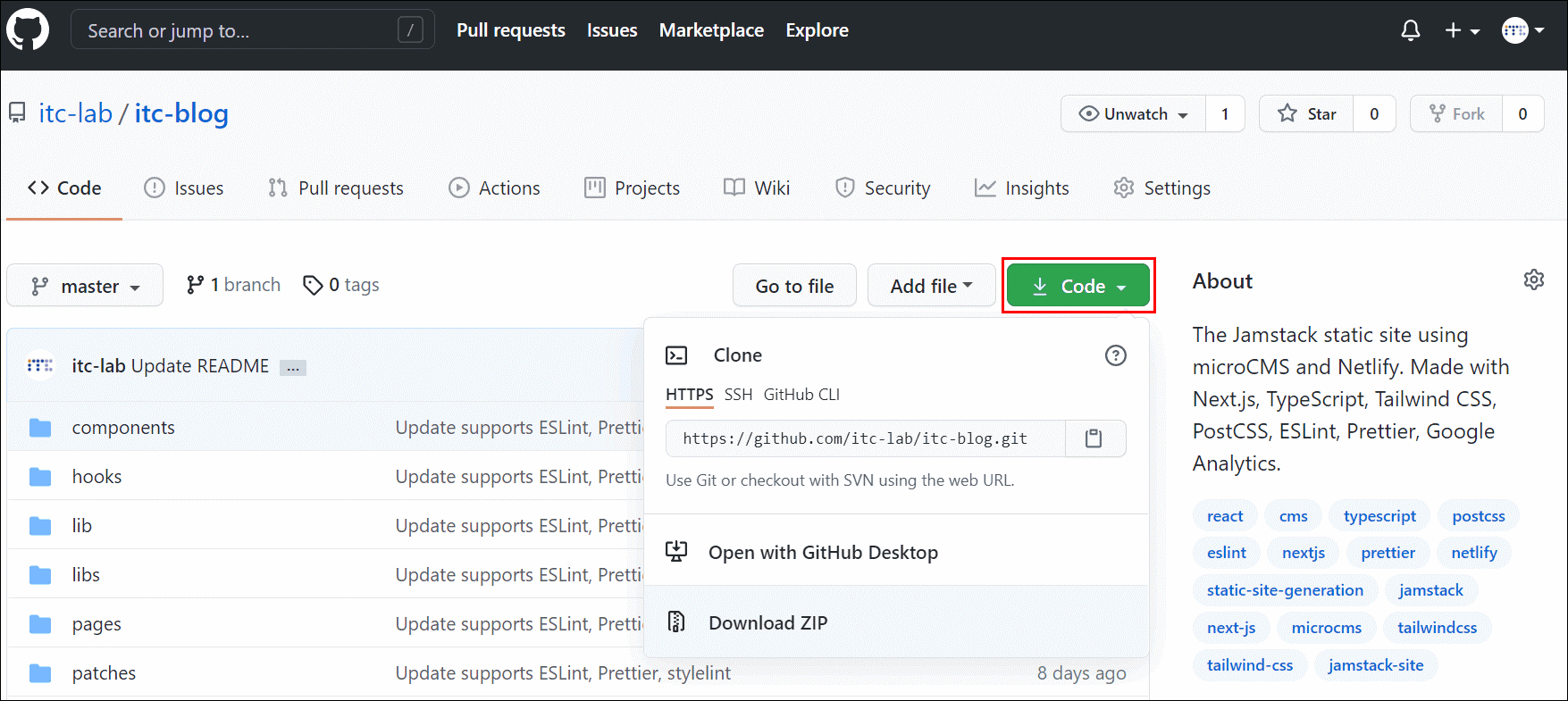Click the typescript topic tag
Screen dimensions: 1568x701
click(1379, 516)
